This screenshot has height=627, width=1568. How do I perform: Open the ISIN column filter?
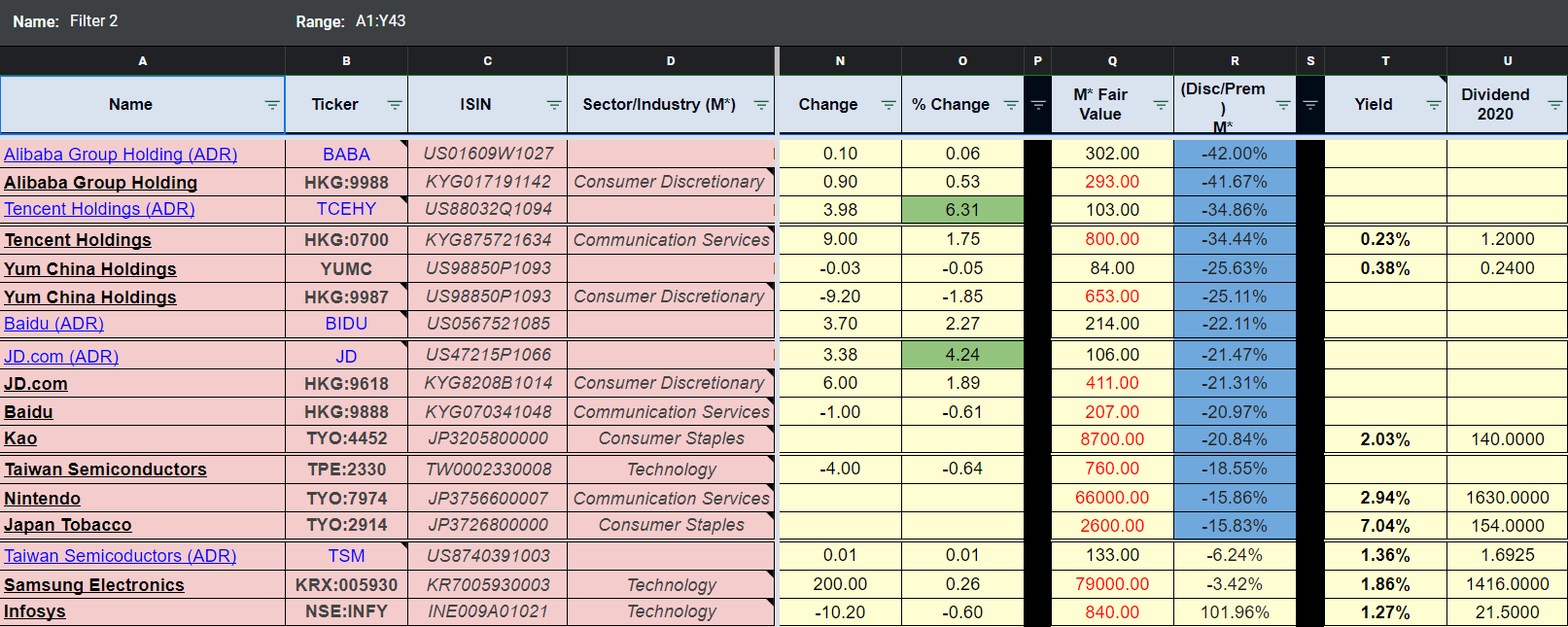coord(554,105)
